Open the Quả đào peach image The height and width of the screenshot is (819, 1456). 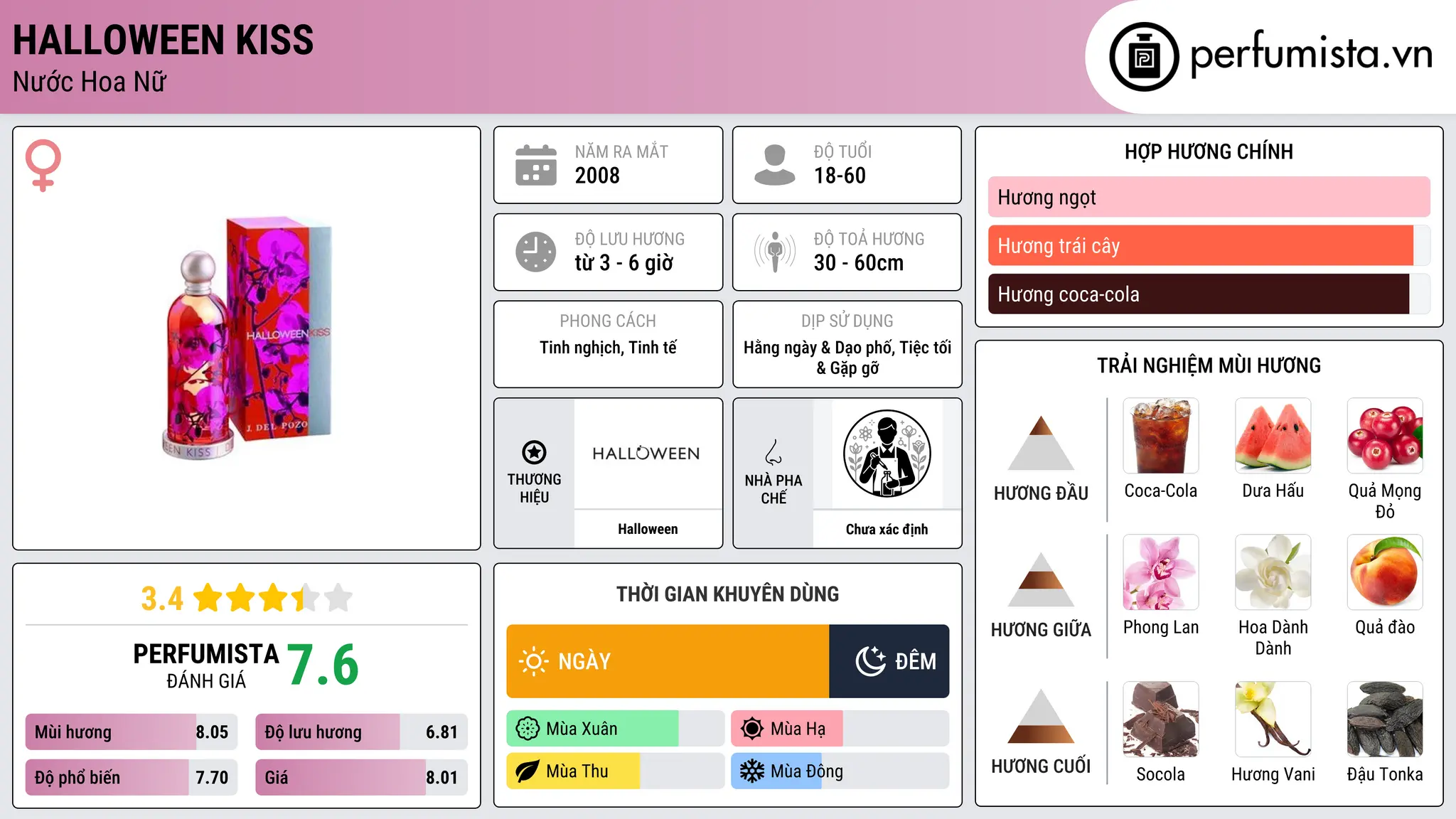click(x=1385, y=572)
